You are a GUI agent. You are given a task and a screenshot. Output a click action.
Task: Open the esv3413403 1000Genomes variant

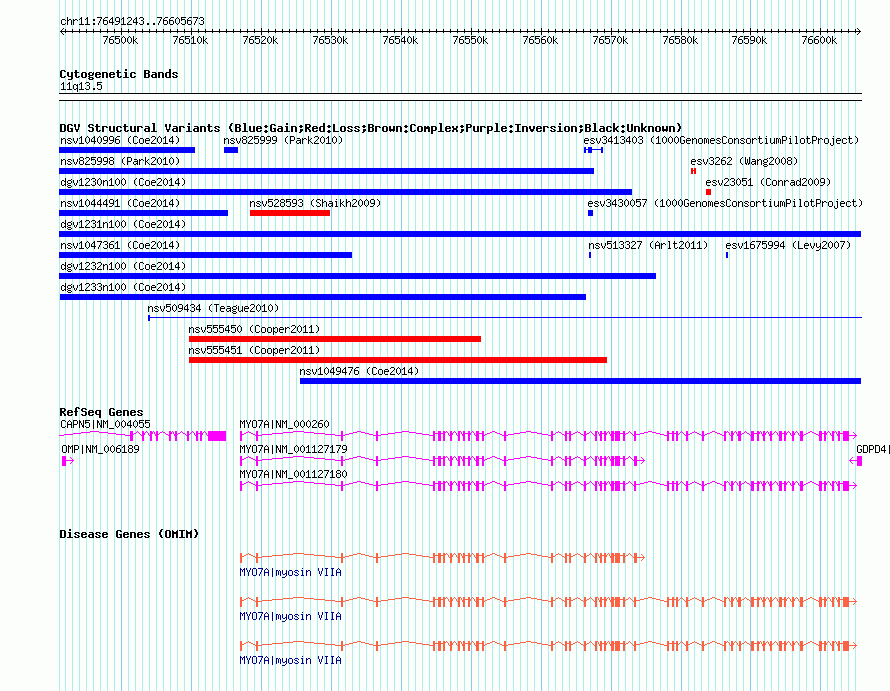pyautogui.click(x=593, y=150)
